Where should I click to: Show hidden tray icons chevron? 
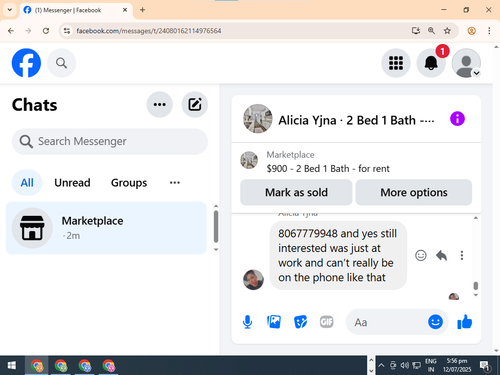point(381,366)
